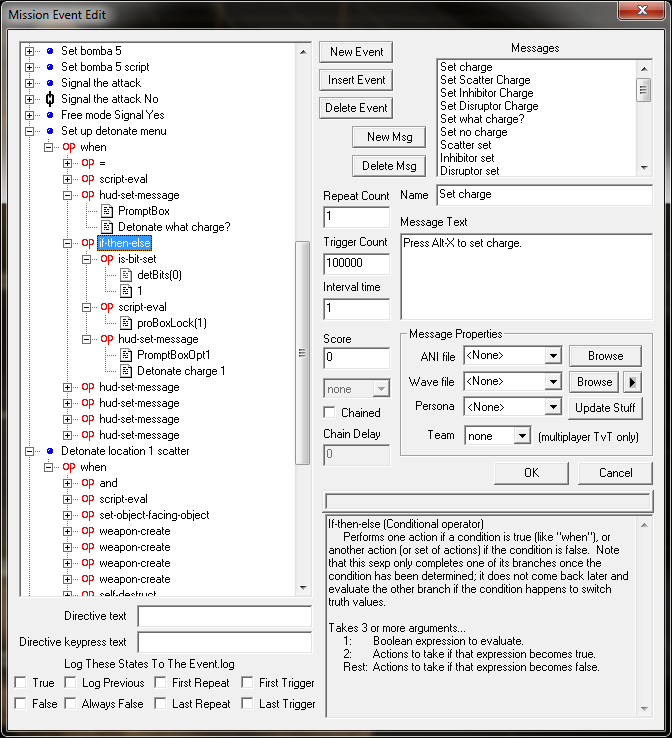Click the data icon beside value 1
672x738 pixels.
(126, 291)
